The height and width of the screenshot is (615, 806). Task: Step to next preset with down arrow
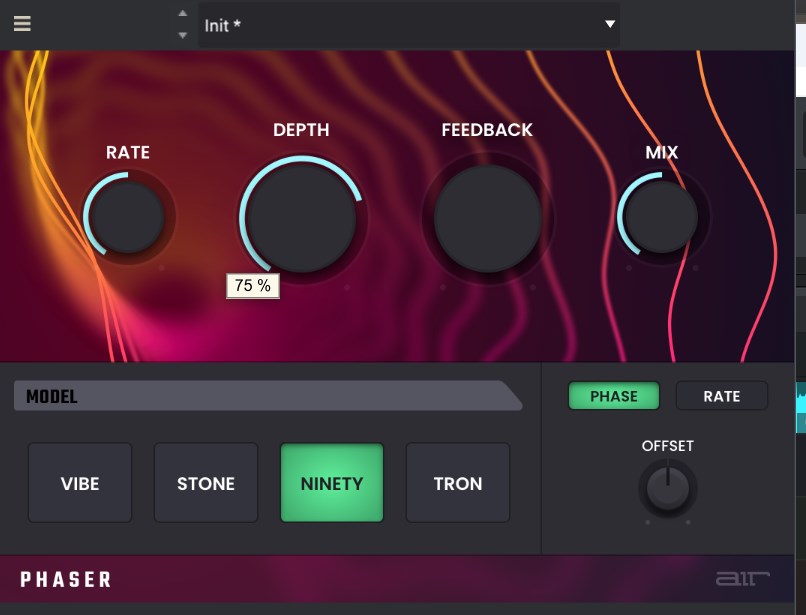(182, 35)
